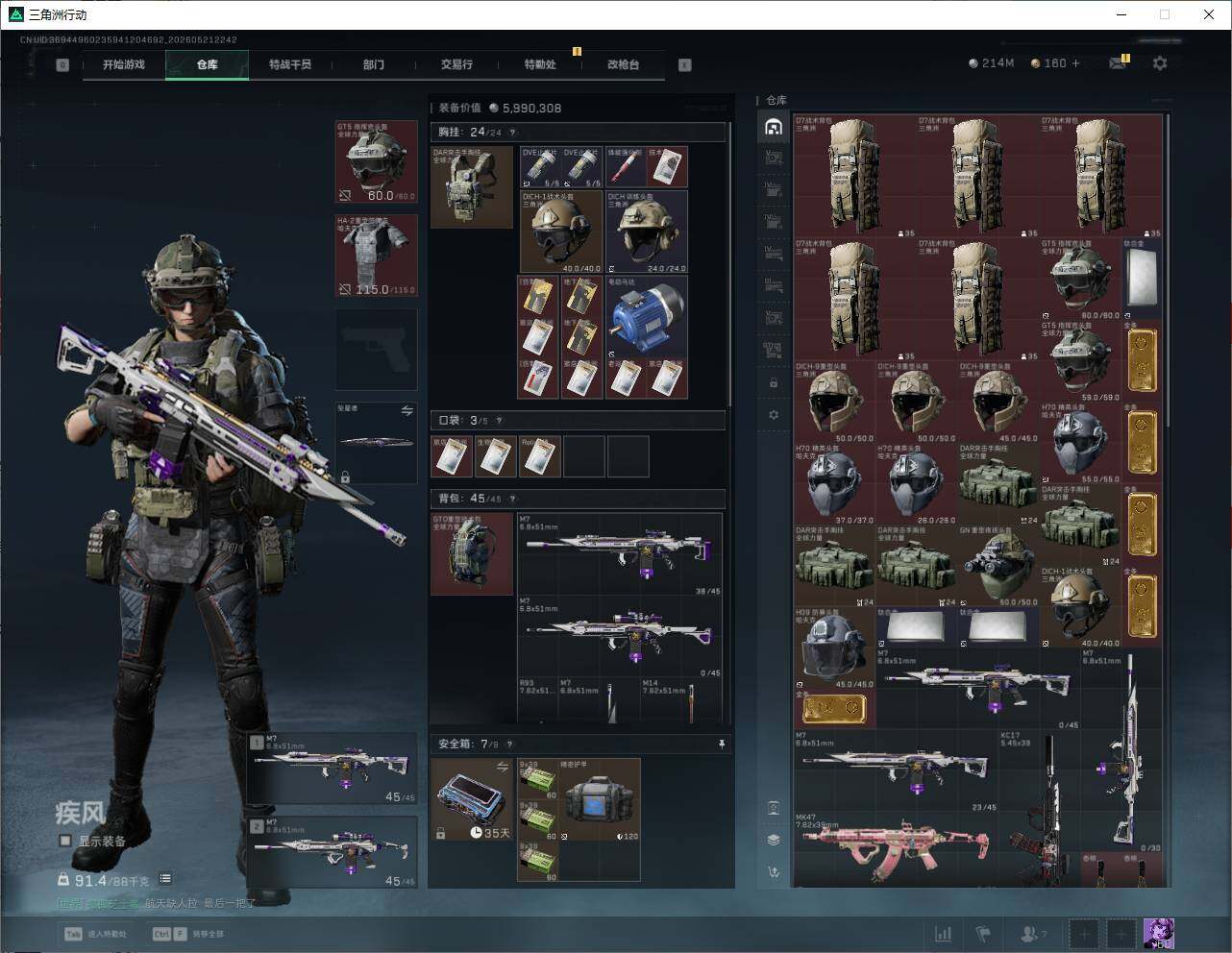Toggle the pin icon in 安全箱 header
1232x953 pixels.
[x=721, y=745]
